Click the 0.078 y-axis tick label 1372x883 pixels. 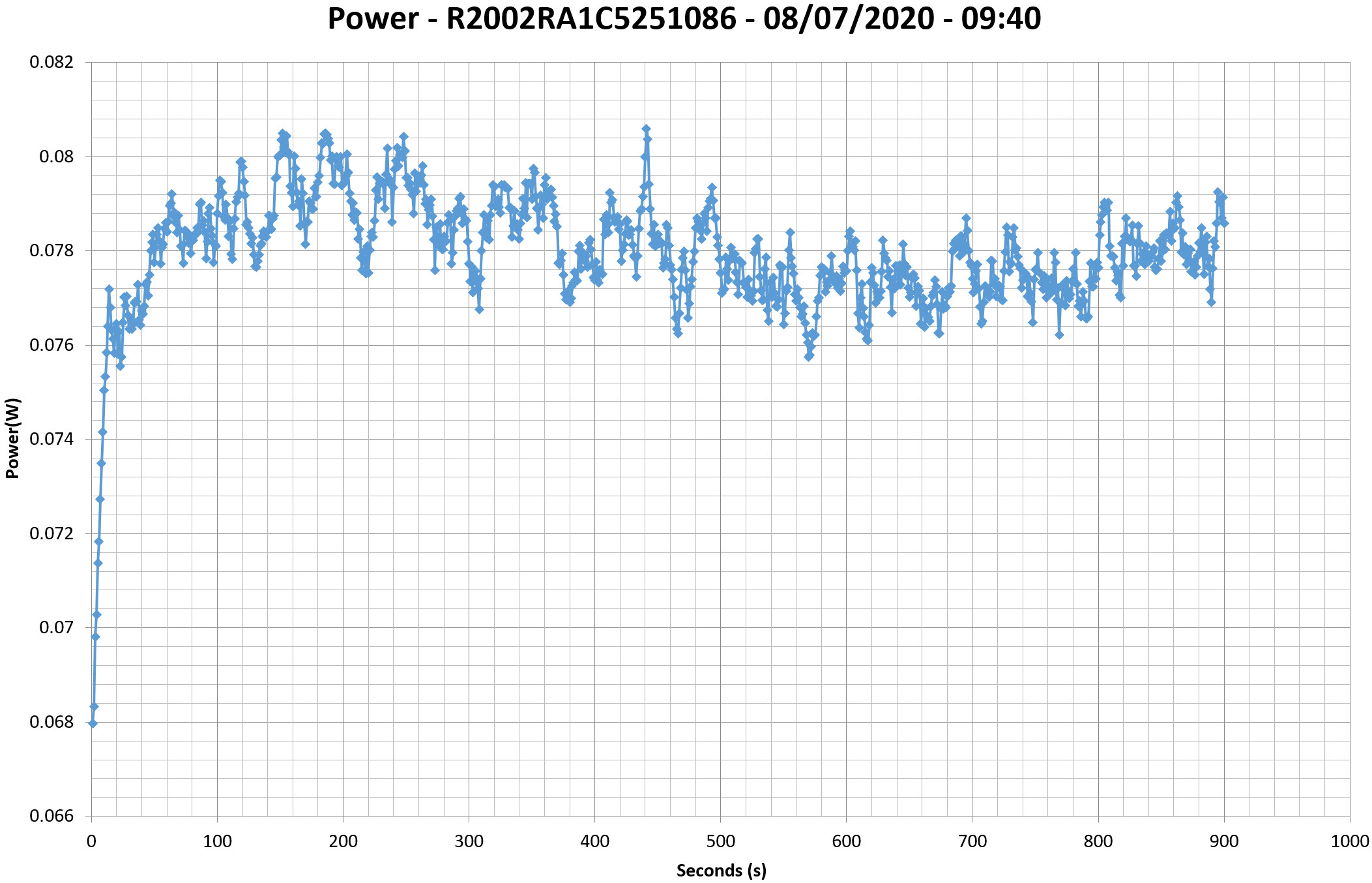[x=51, y=251]
